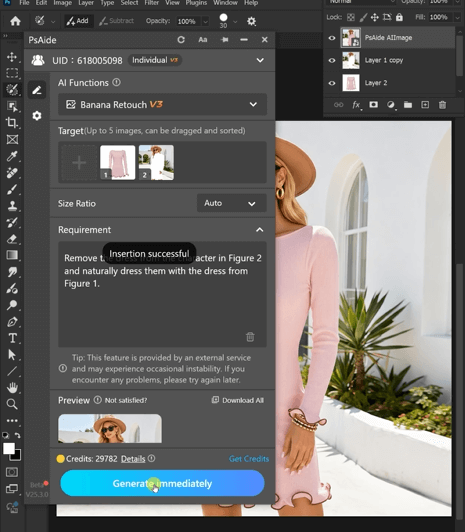Open the Banana Retouch function dropdown
Screen dimensions: 465x532
[162, 104]
